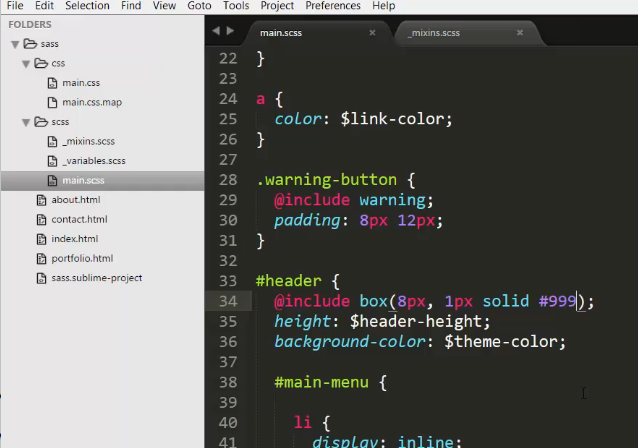Click file icon beside portfolio.html

[42, 258]
